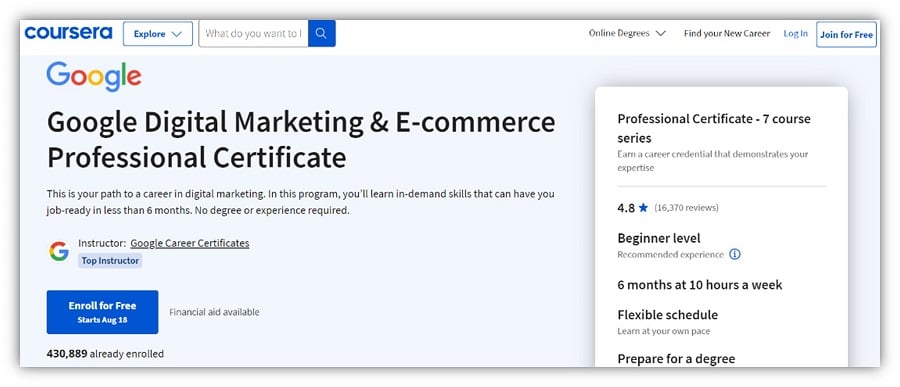Click the 'Learn at your own pace' text

coord(664,331)
